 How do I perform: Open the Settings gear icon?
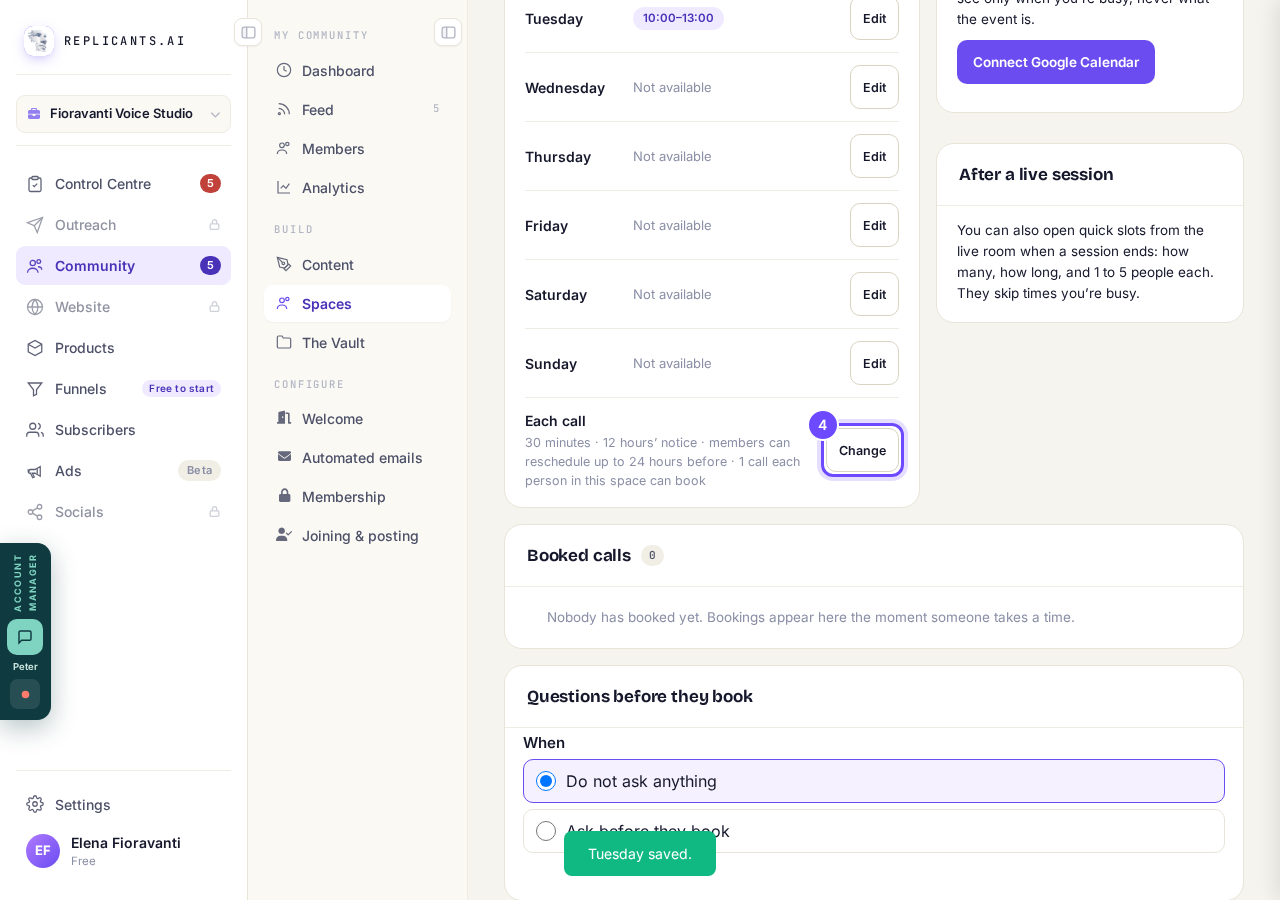click(x=35, y=804)
